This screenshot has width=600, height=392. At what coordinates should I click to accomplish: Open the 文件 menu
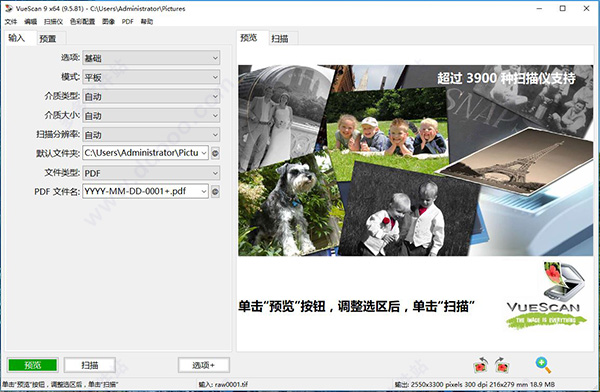11,21
